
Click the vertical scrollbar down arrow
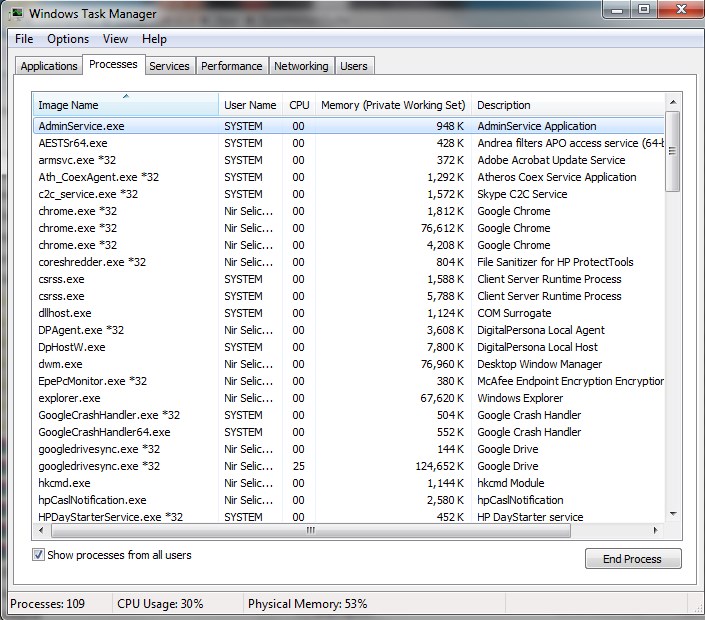click(673, 513)
